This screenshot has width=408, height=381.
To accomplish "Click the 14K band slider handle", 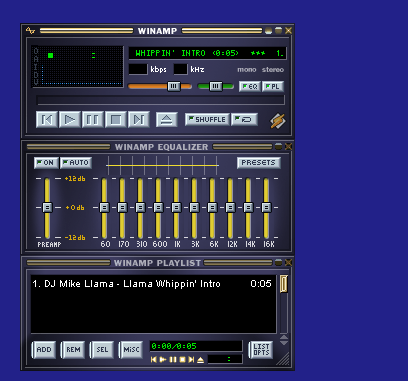I will click(248, 208).
